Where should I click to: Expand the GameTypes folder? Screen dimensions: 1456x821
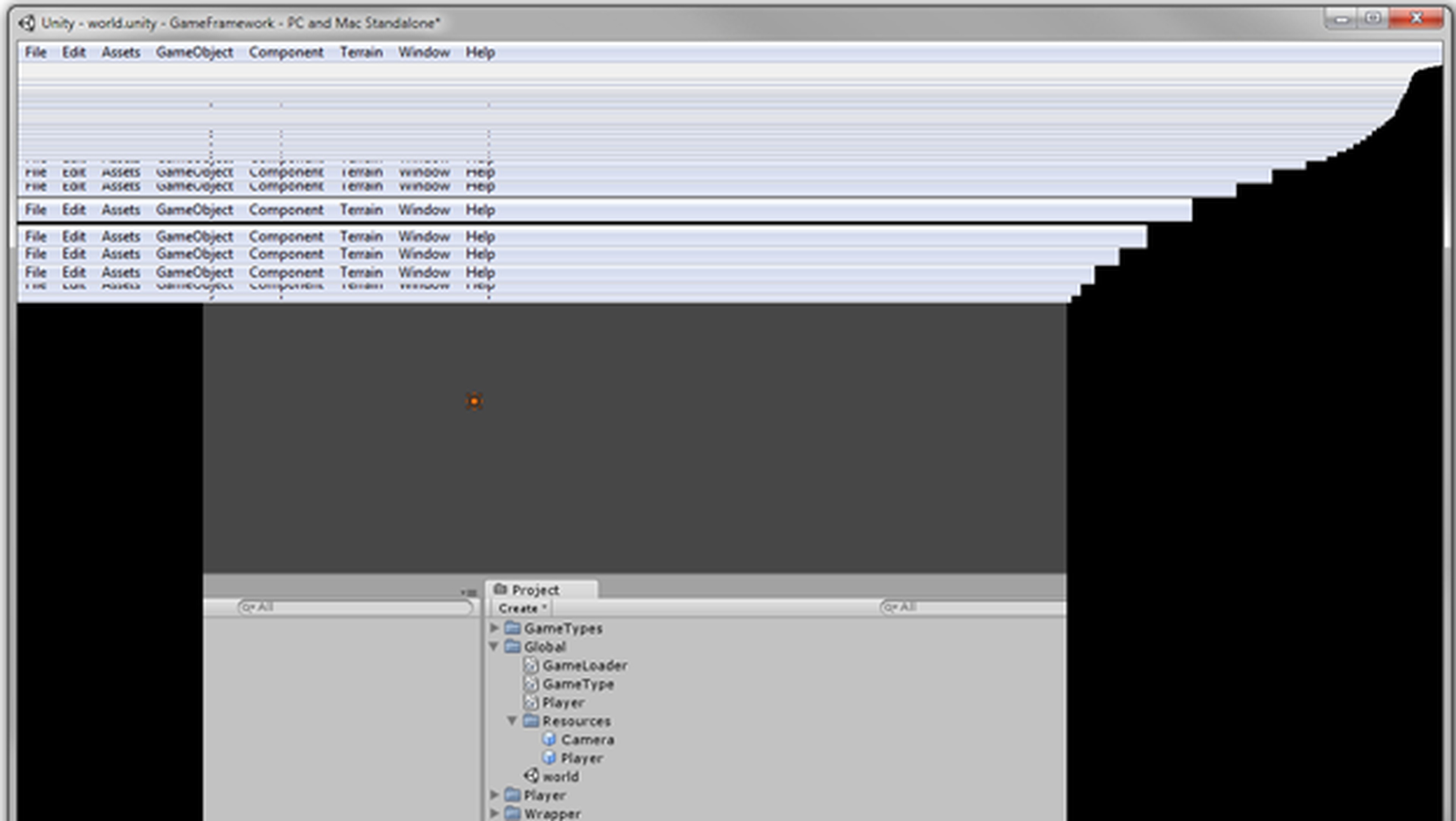pyautogui.click(x=494, y=628)
